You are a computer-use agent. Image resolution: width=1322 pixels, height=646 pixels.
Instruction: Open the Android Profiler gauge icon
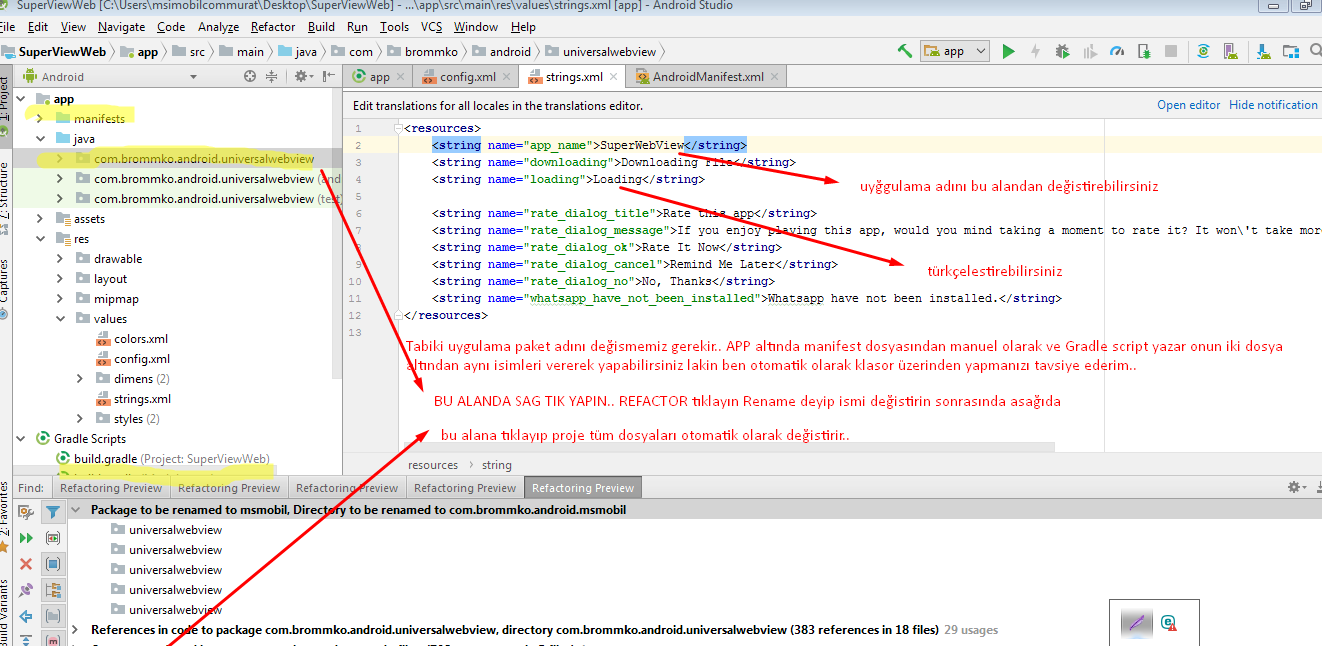click(1117, 51)
